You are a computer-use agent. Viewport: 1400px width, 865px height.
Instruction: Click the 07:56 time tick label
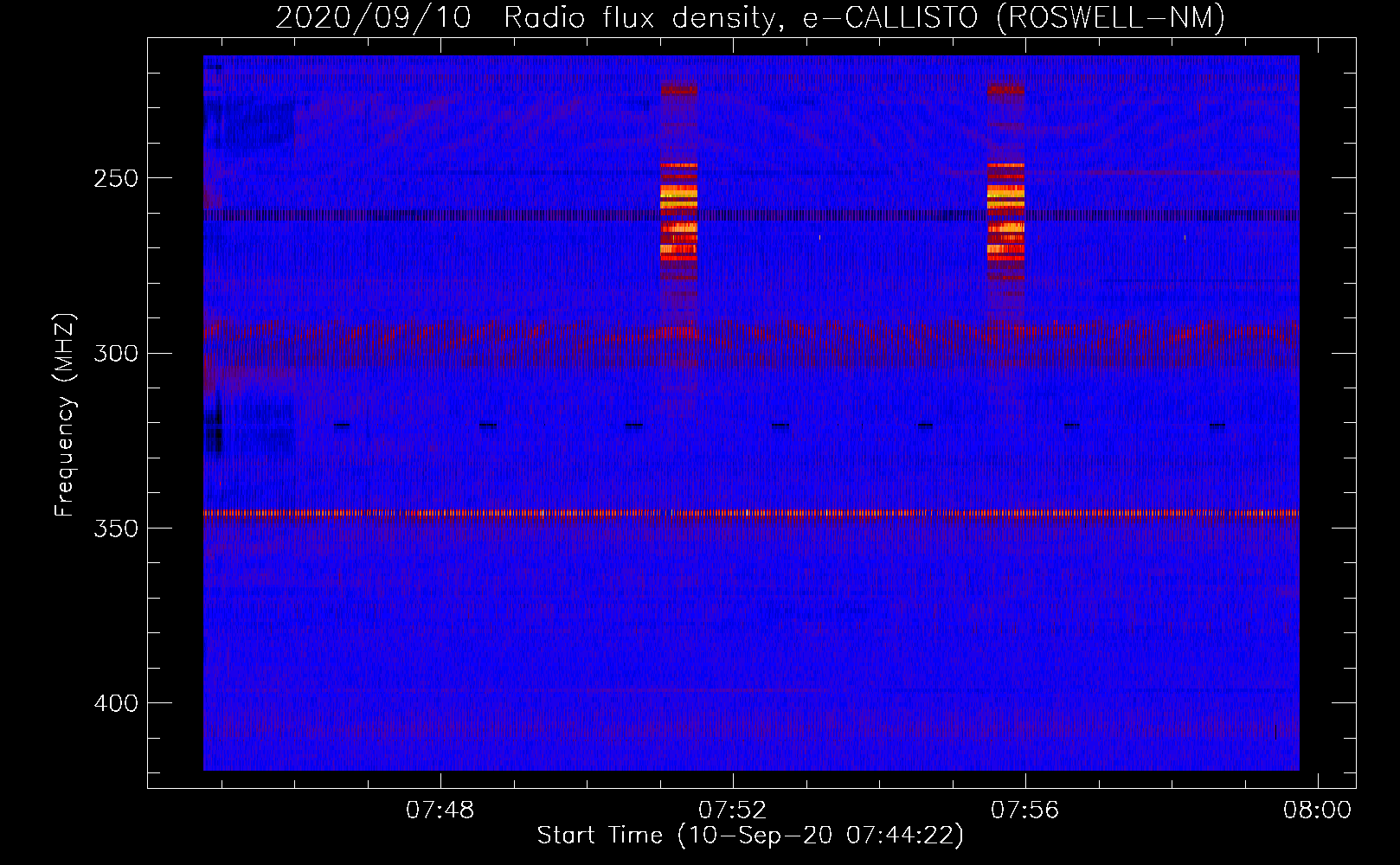coord(1025,811)
